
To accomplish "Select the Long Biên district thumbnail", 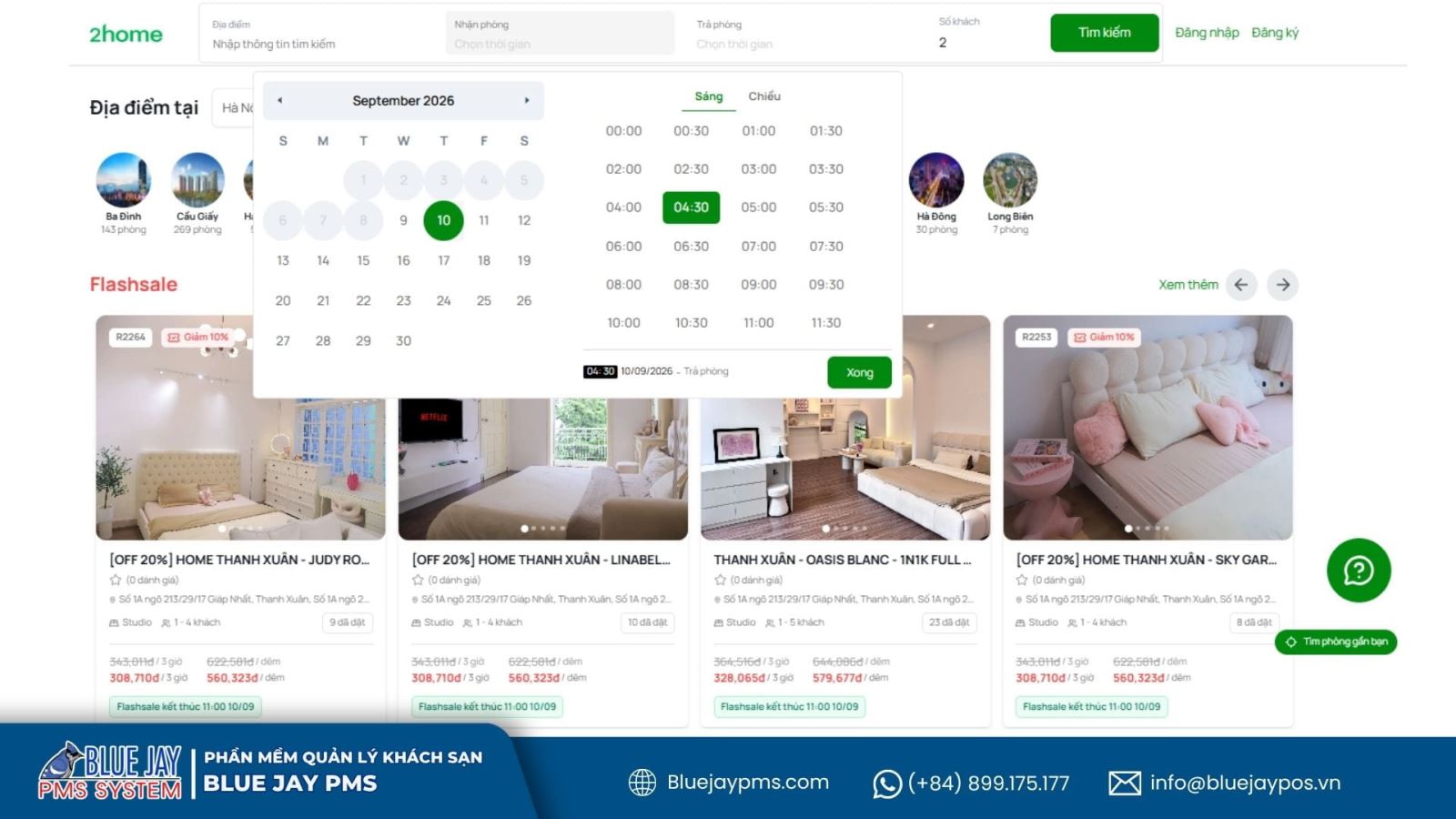I will 1010,180.
